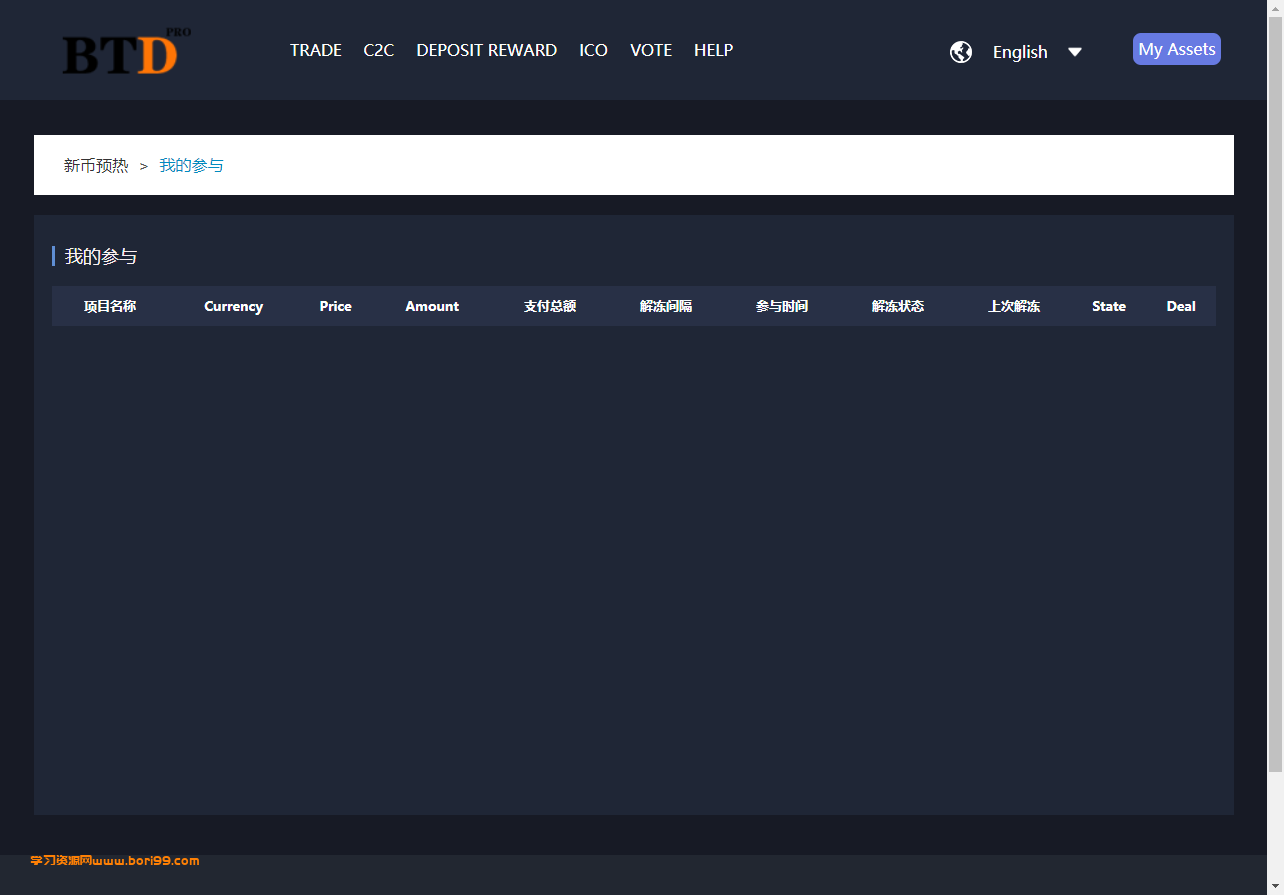Open the TRADE menu
Viewport: 1284px width, 895px height.
(316, 50)
